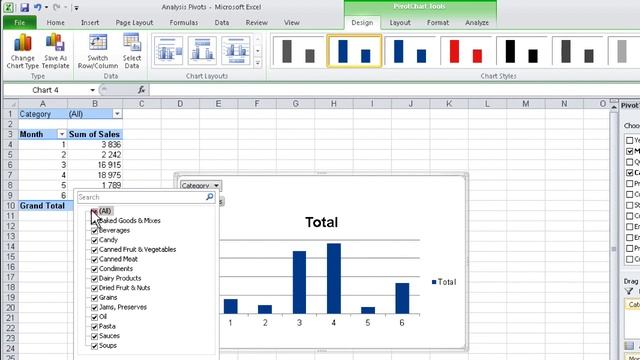Click the Select All corner button
The width and height of the screenshot is (640, 360).
pyautogui.click(x=10, y=104)
